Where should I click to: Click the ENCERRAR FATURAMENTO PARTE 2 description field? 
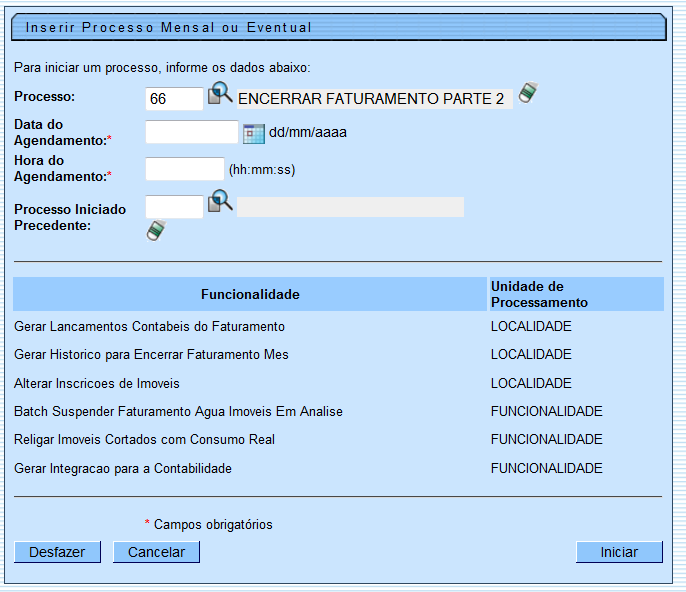374,98
